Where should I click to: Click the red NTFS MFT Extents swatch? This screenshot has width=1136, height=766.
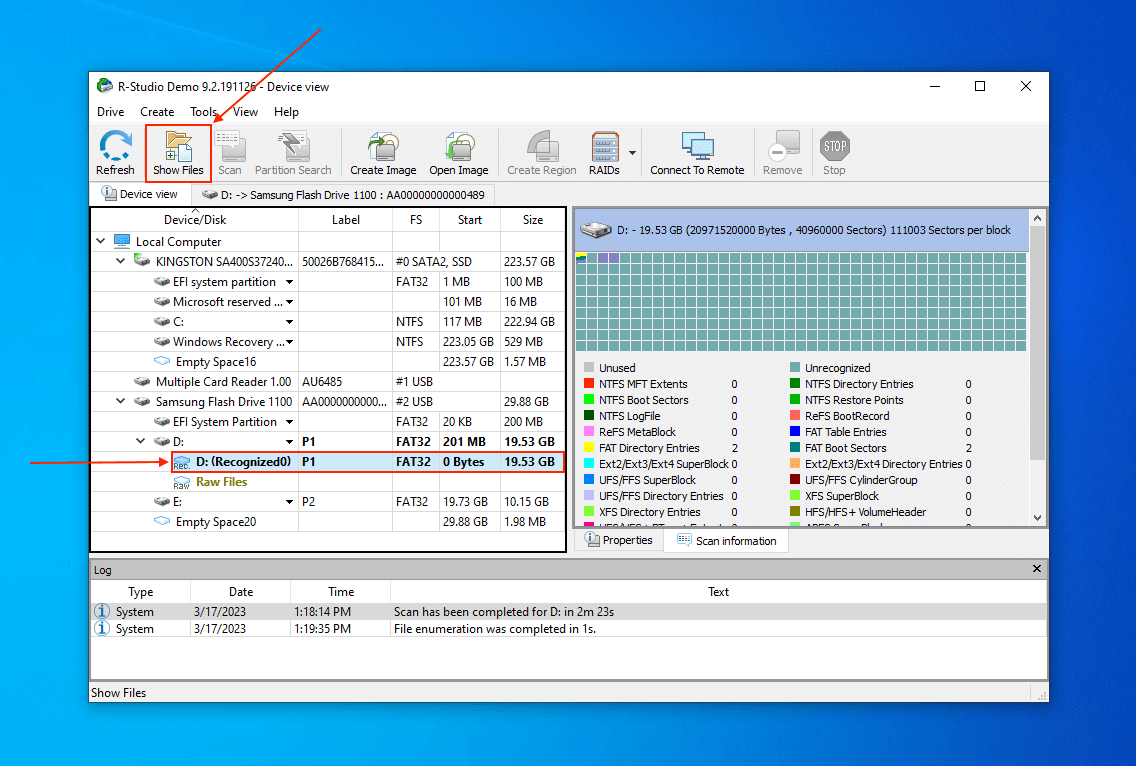(x=589, y=384)
